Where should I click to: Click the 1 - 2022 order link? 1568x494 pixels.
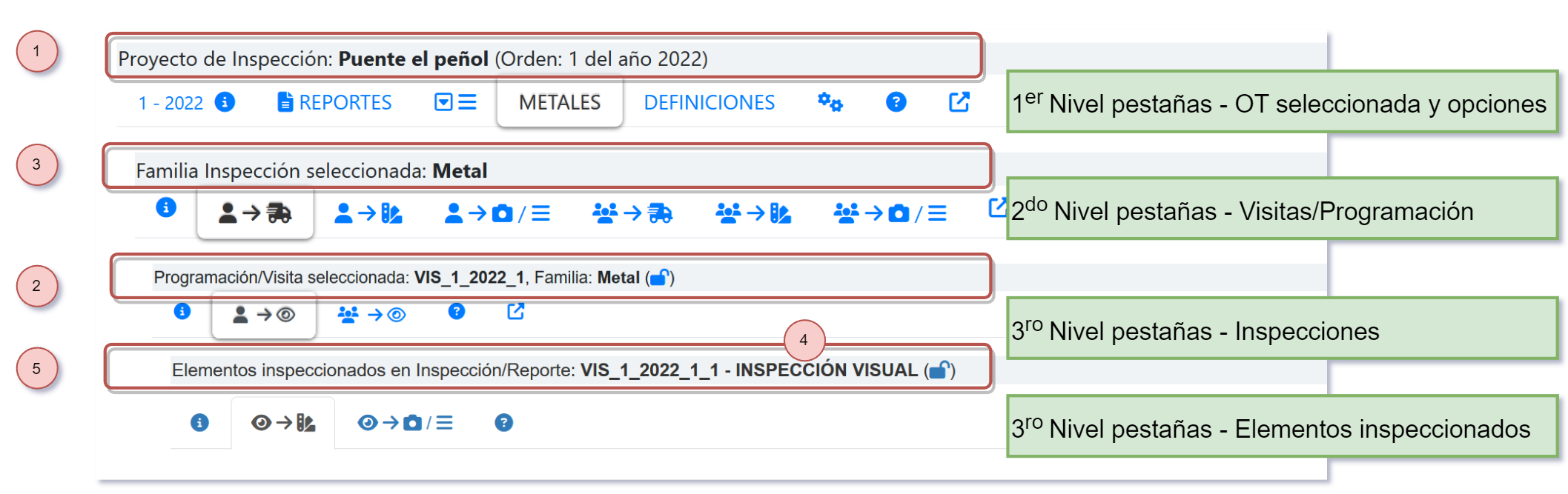coord(171,103)
